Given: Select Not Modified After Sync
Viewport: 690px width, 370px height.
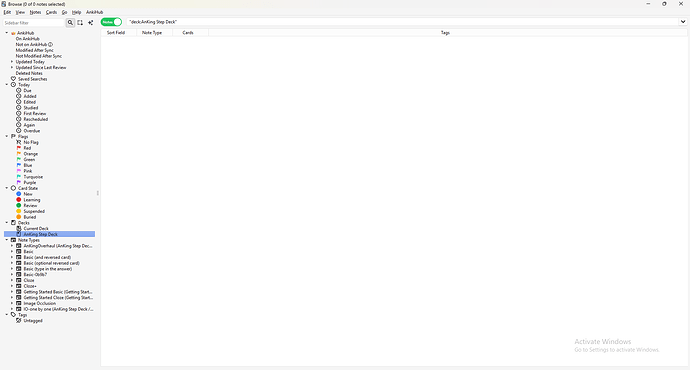Looking at the screenshot, I should (39, 56).
